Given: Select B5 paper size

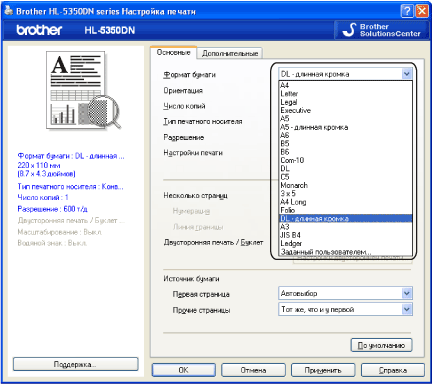Looking at the screenshot, I should (345, 144).
